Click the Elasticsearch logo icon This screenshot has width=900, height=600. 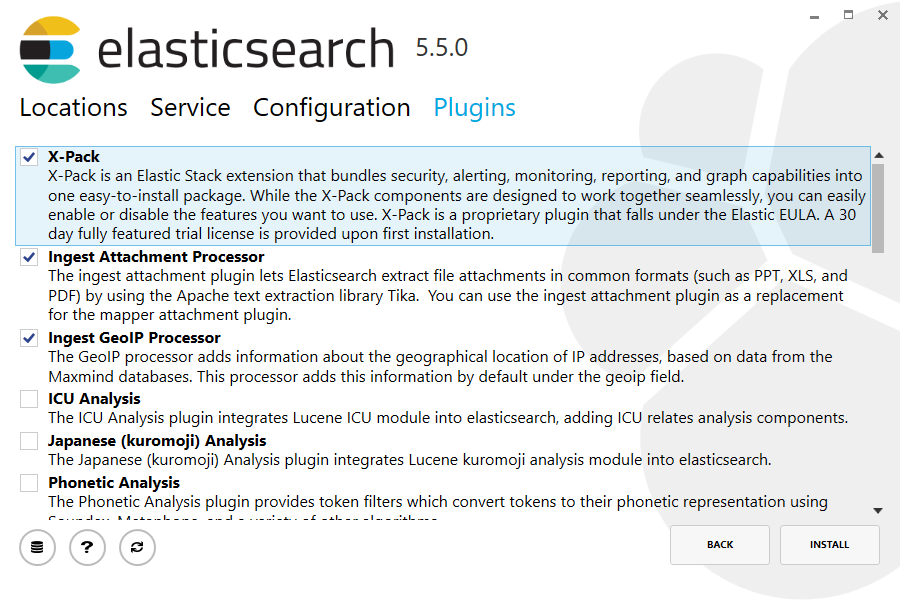[51, 49]
